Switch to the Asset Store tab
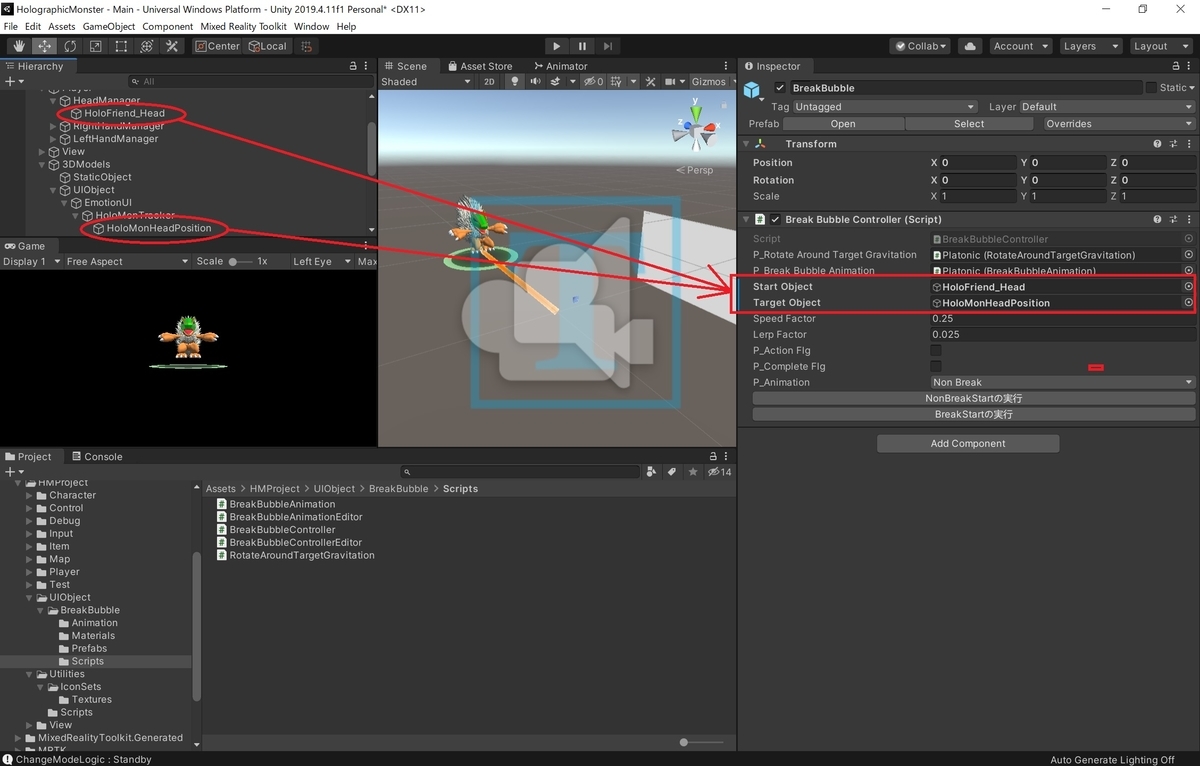The image size is (1200, 766). (479, 66)
